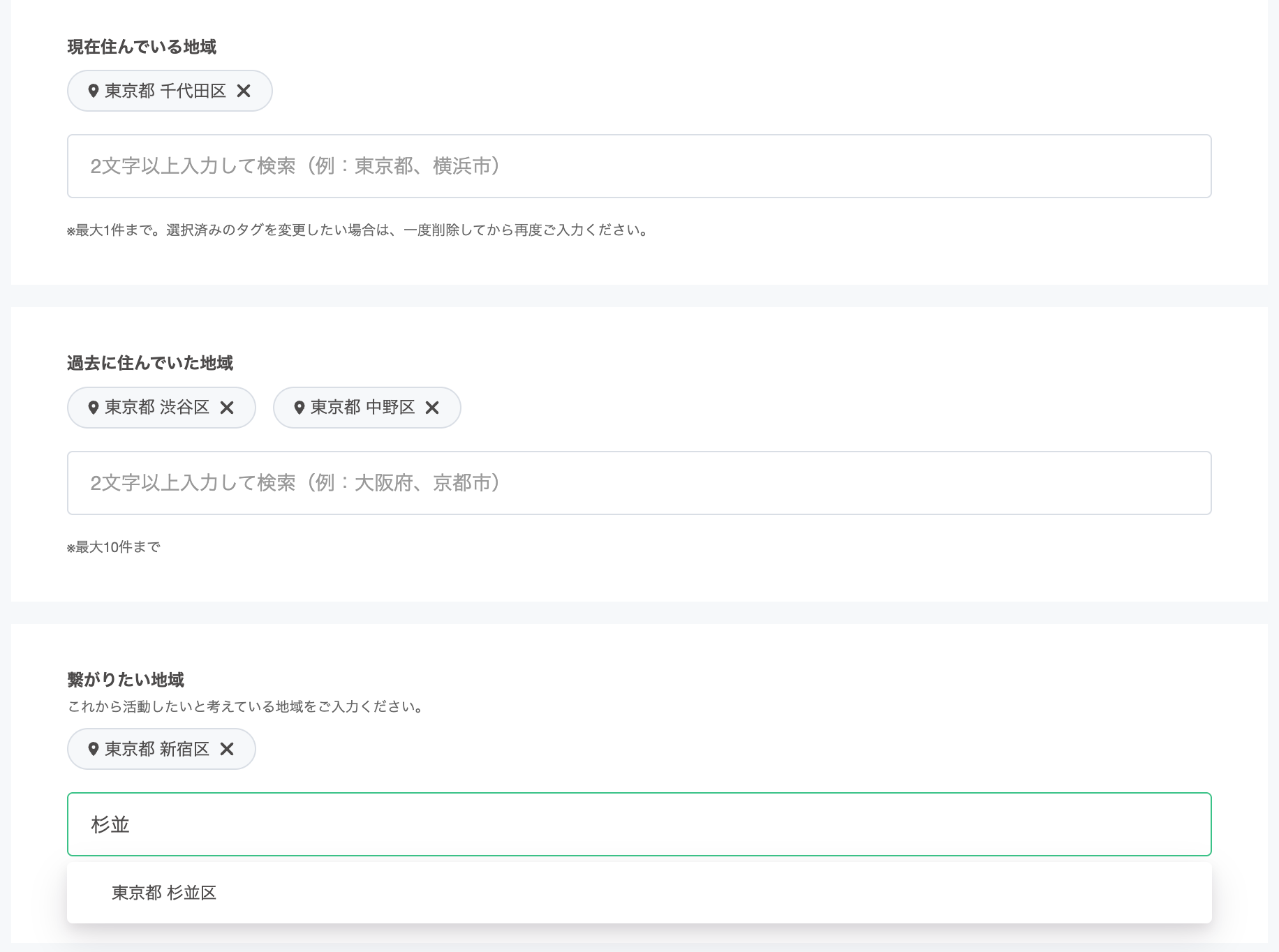Screen dimensions: 1279x952
Task: Click the search field containing 杉並
Action: (x=639, y=824)
